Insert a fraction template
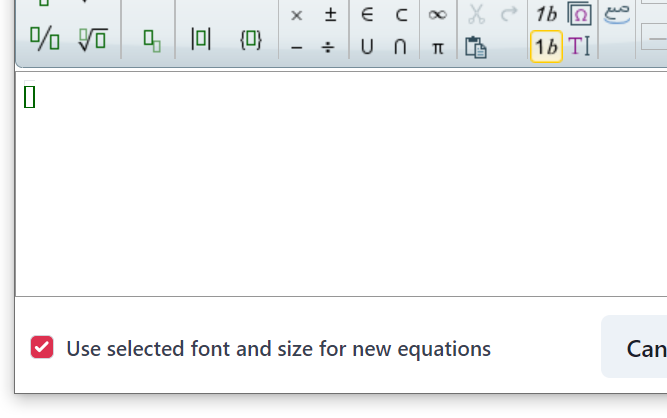Image resolution: width=667 pixels, height=418 pixels. 44,41
